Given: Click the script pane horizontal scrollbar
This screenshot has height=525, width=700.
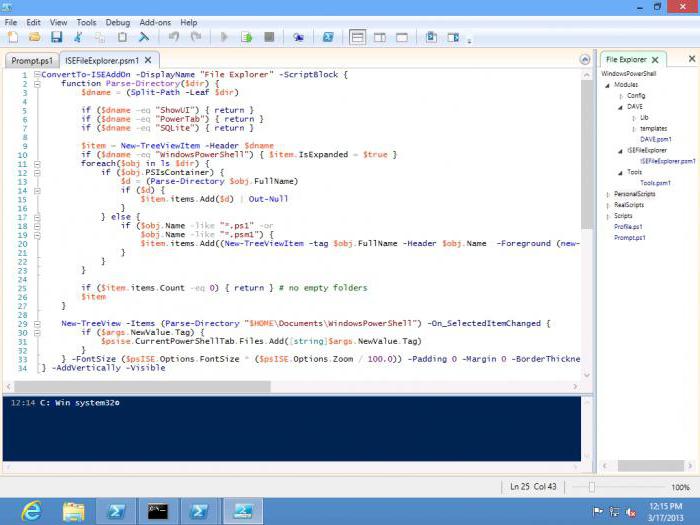Looking at the screenshot, I should (142, 386).
